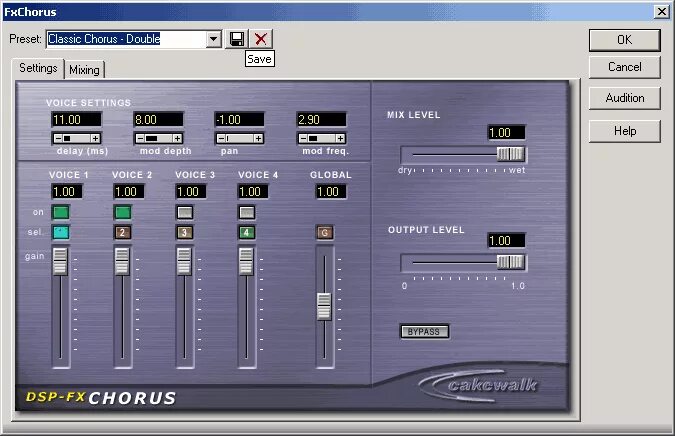
Task: Toggle Voice 1 on switch
Action: pos(61,212)
